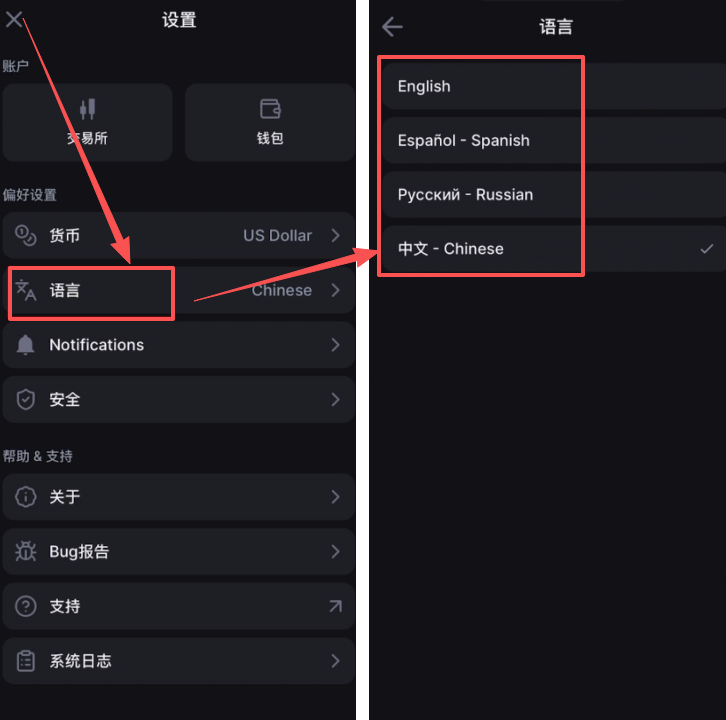Select English language option

(x=554, y=87)
